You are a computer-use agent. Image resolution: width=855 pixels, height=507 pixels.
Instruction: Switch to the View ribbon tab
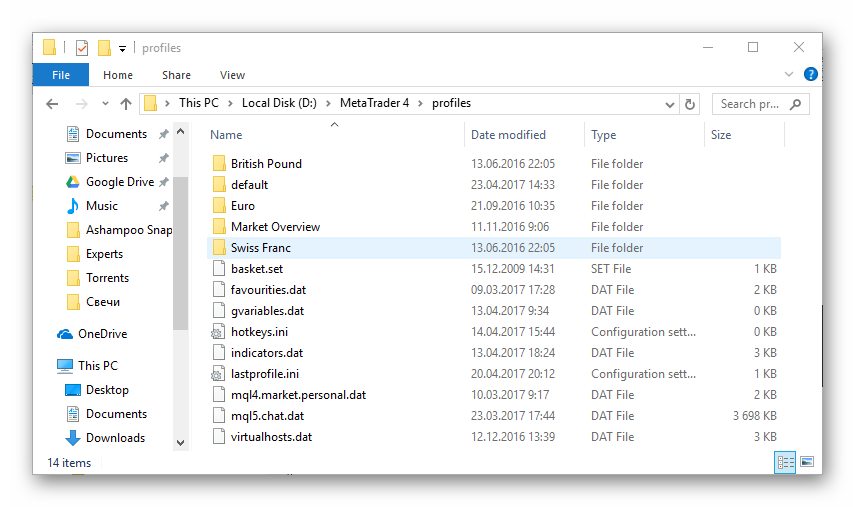pyautogui.click(x=232, y=75)
